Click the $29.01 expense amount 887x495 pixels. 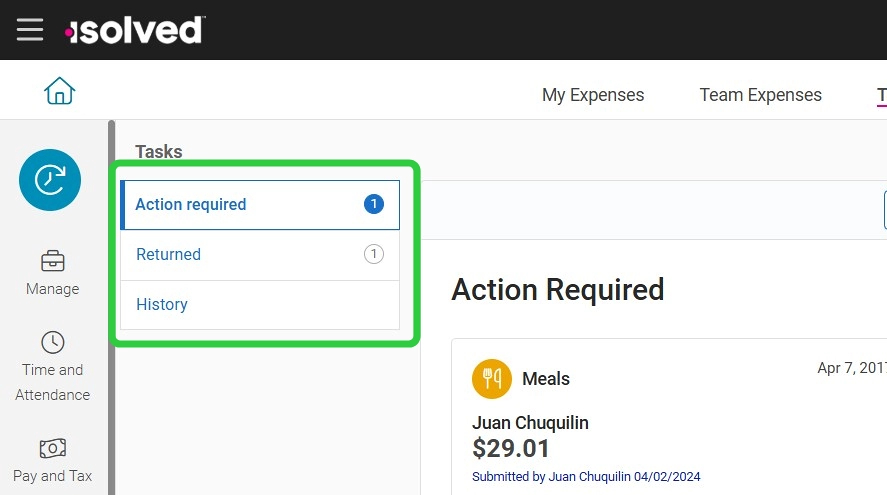click(511, 449)
